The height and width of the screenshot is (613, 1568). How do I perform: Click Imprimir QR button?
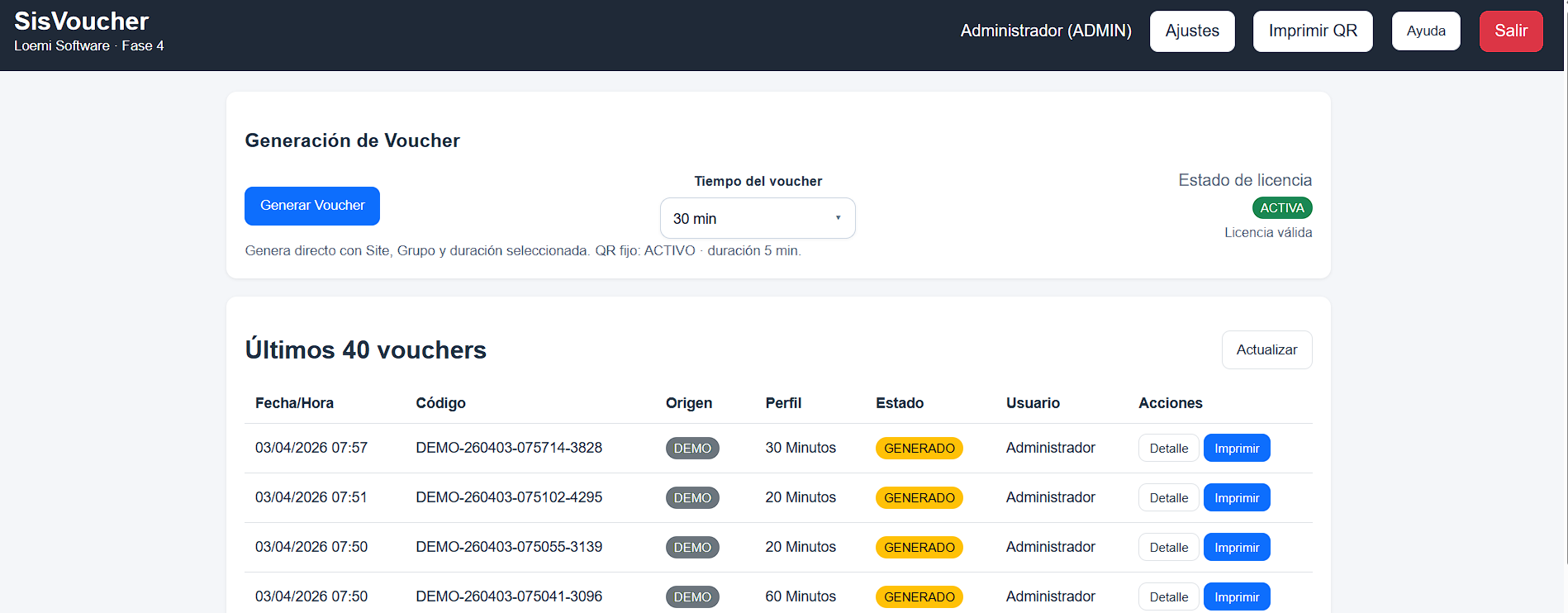(x=1313, y=31)
